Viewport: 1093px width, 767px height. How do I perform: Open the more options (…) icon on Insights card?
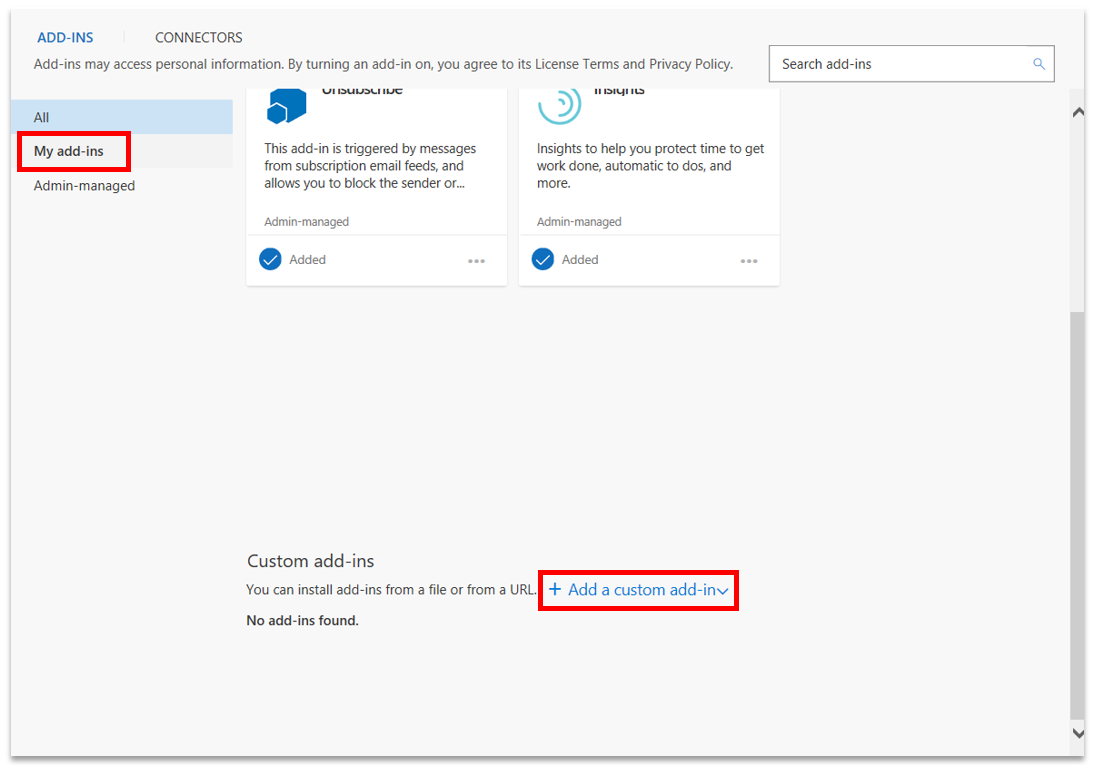(749, 259)
